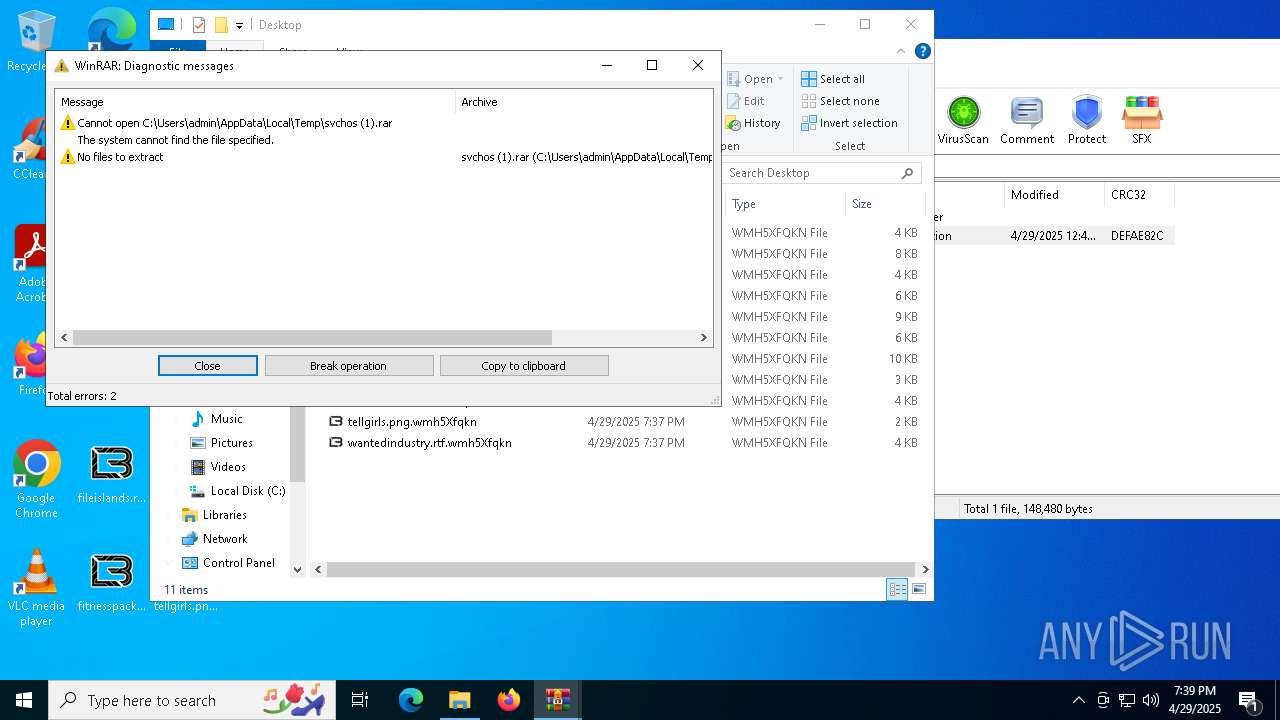Open Firefox from the taskbar
The width and height of the screenshot is (1280, 720).
[x=509, y=700]
